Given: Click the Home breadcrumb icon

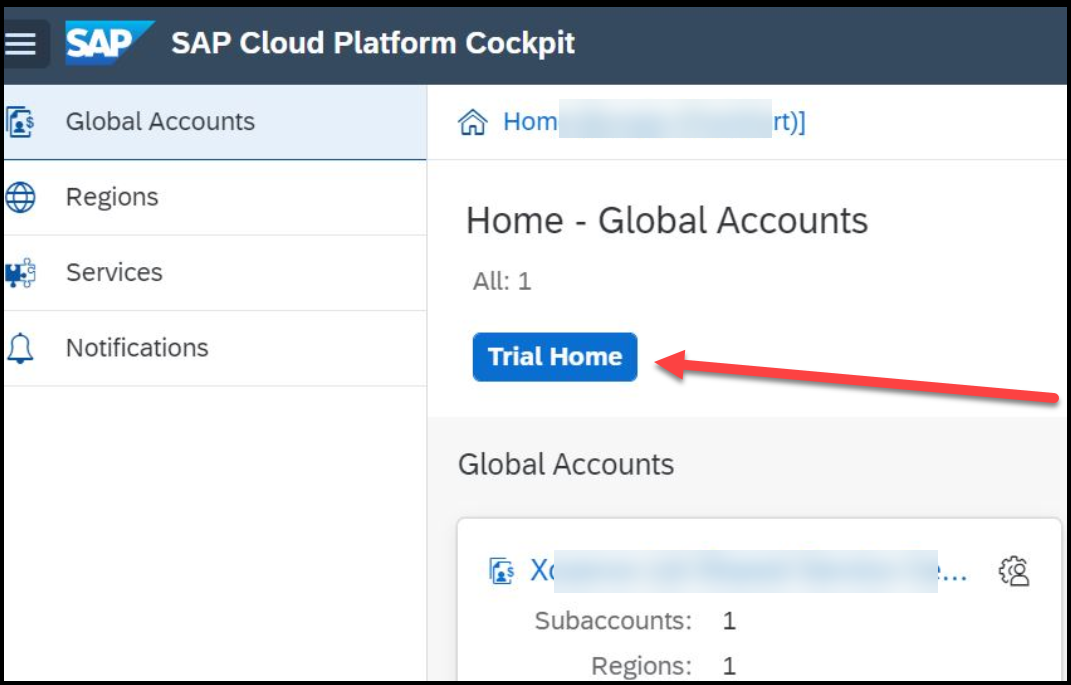Looking at the screenshot, I should tap(473, 122).
